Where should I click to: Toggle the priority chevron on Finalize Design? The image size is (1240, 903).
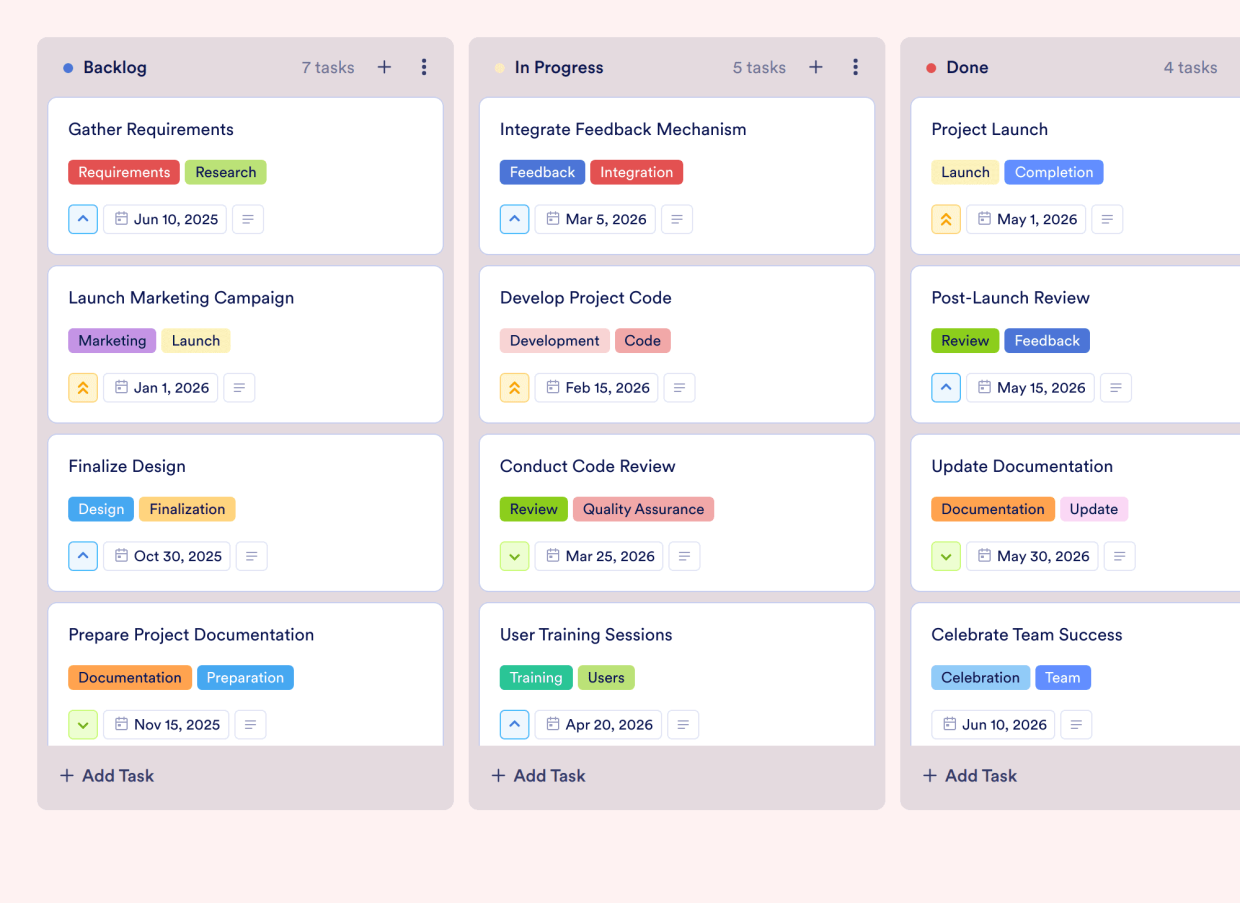coord(83,556)
